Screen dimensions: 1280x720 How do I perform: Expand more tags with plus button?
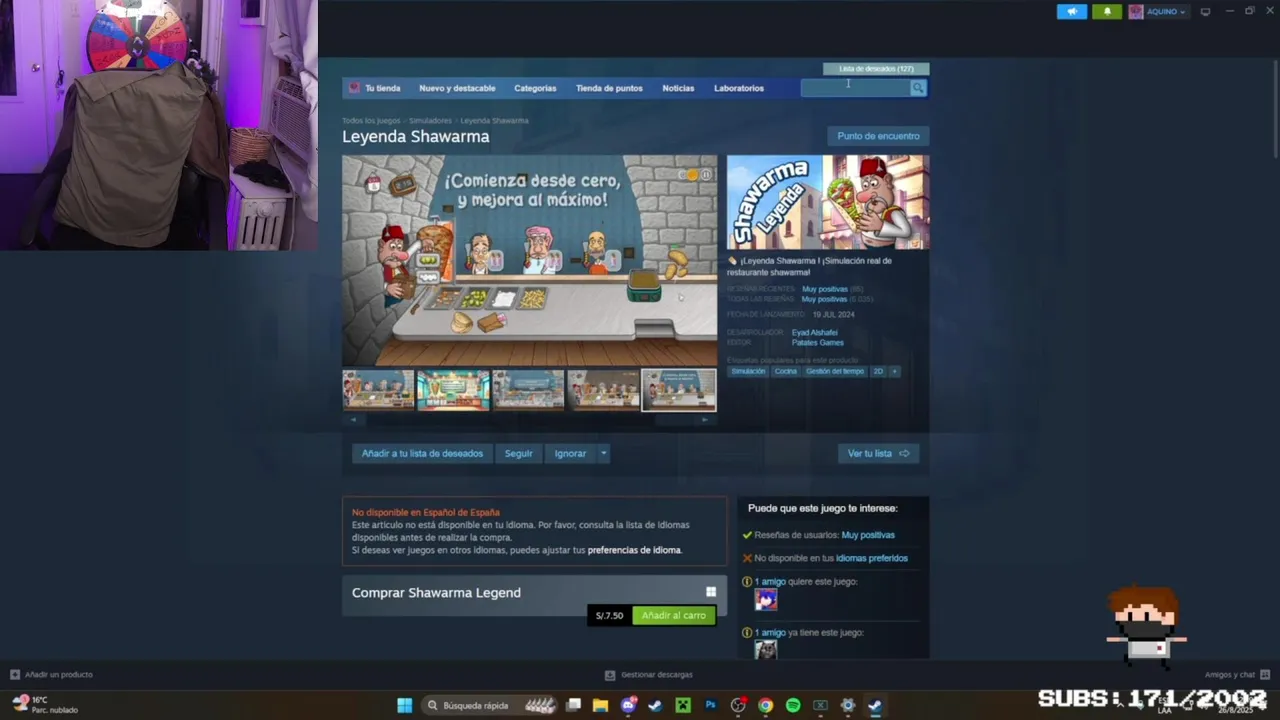click(x=894, y=371)
